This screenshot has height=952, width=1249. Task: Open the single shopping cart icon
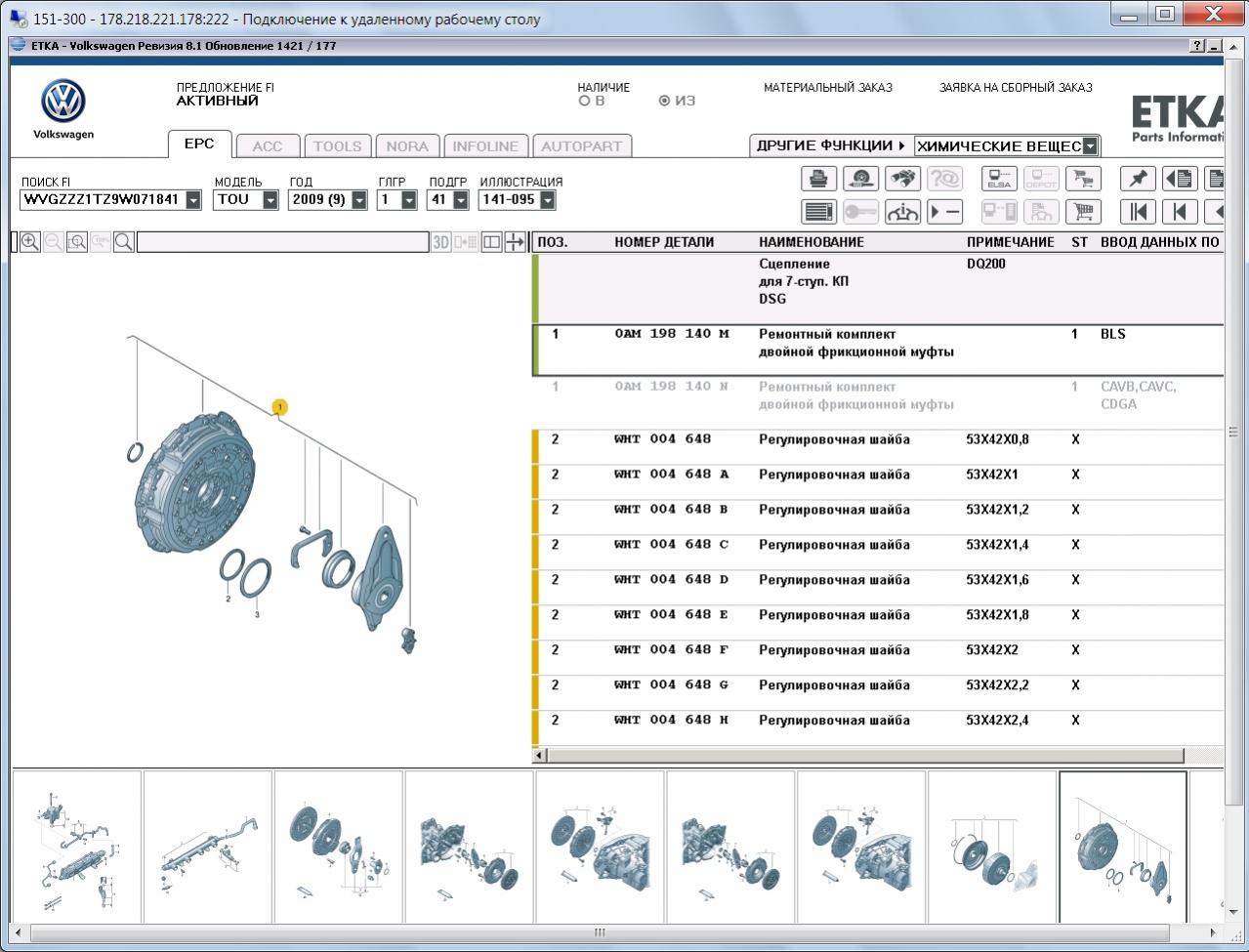coord(1083,212)
